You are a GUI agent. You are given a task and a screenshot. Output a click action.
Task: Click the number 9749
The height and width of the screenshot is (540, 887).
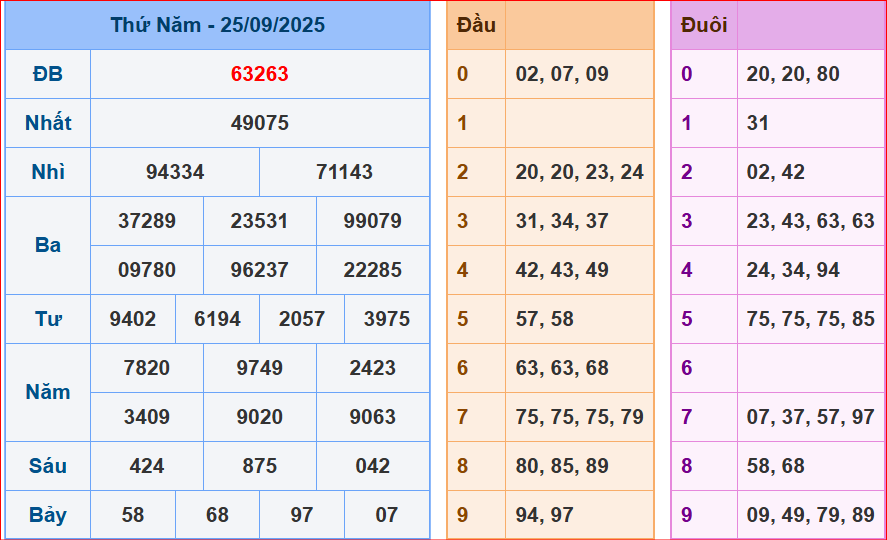click(260, 368)
